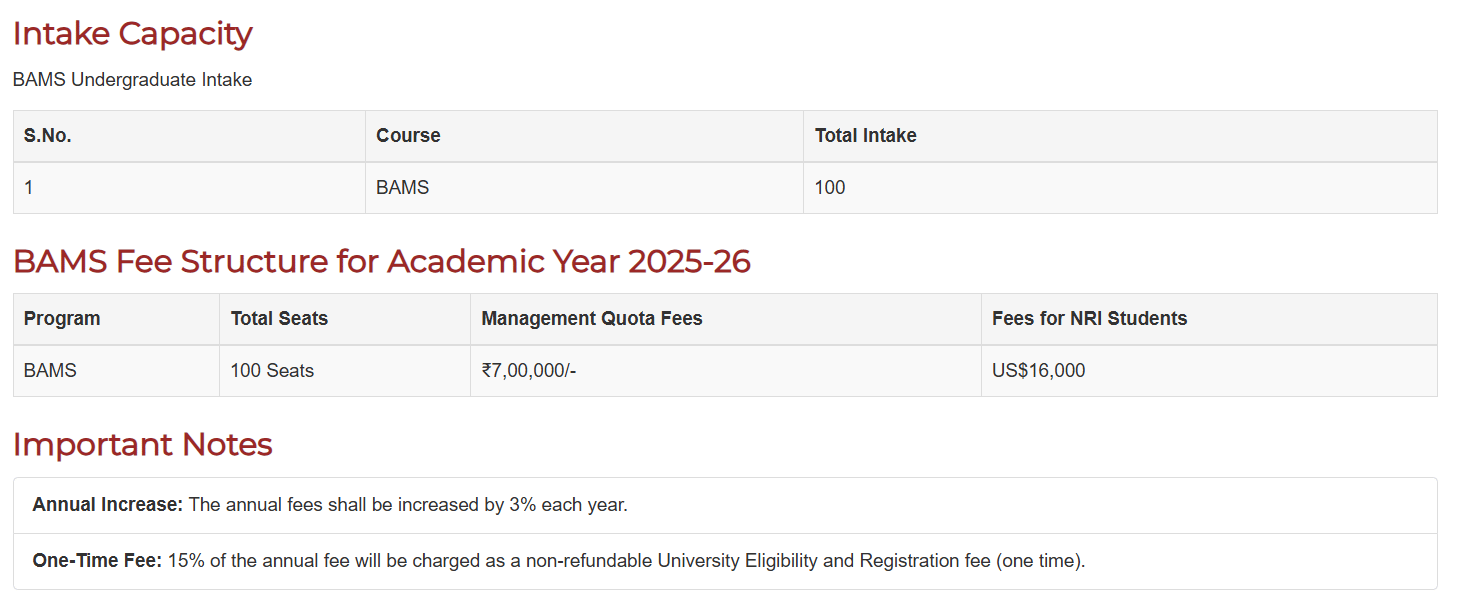Select the "BAMS Undergraduate Intake" subtitle text
This screenshot has height=606, width=1462.
click(132, 80)
